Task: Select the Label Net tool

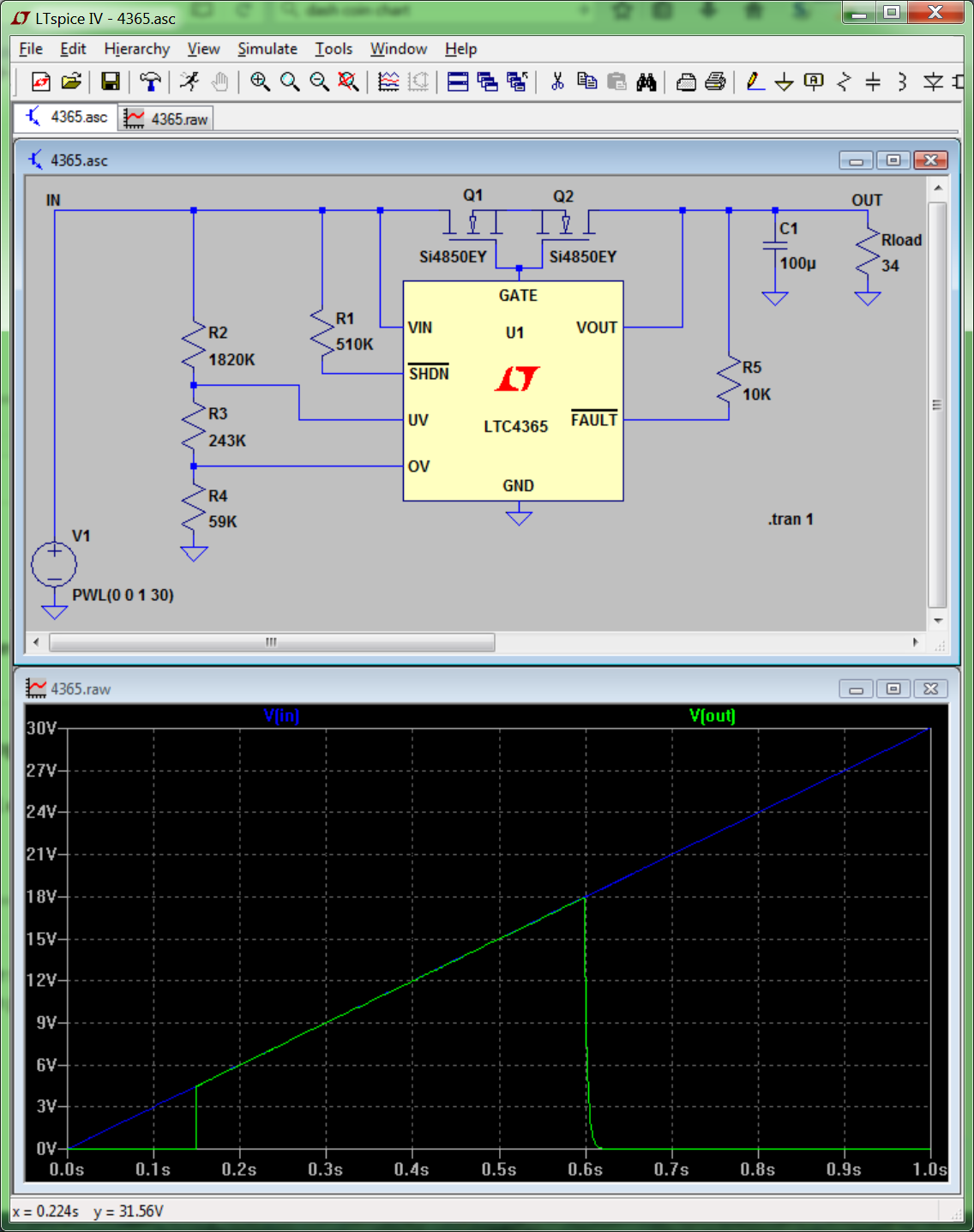Action: point(814,81)
